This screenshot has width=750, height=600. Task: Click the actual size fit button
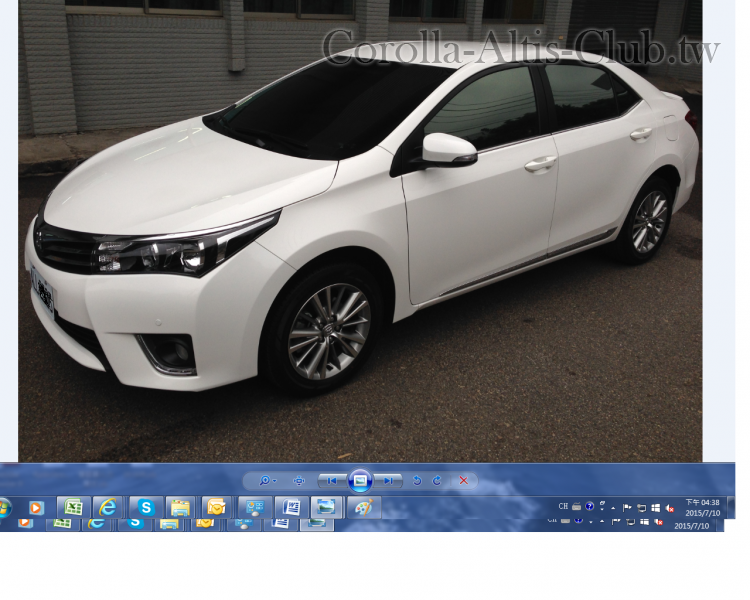point(299,480)
